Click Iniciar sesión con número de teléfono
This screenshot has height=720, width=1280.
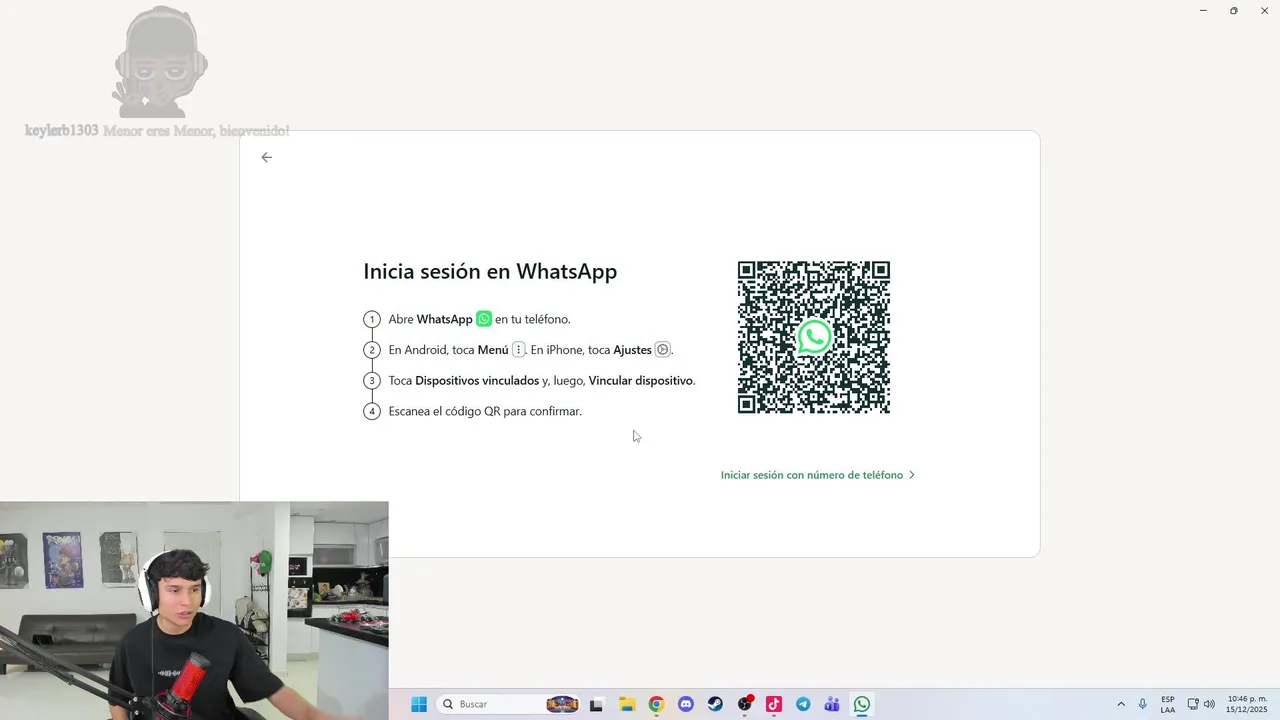point(818,475)
